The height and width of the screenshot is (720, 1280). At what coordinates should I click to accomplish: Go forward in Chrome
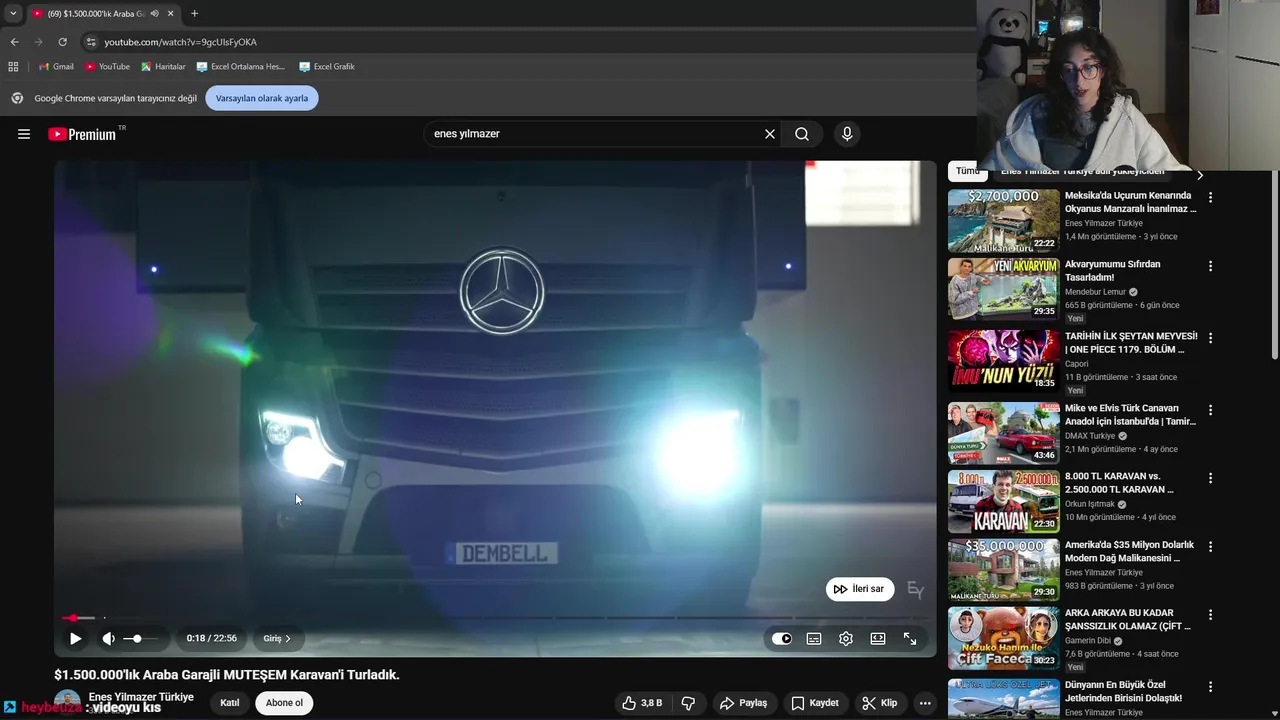pos(38,42)
